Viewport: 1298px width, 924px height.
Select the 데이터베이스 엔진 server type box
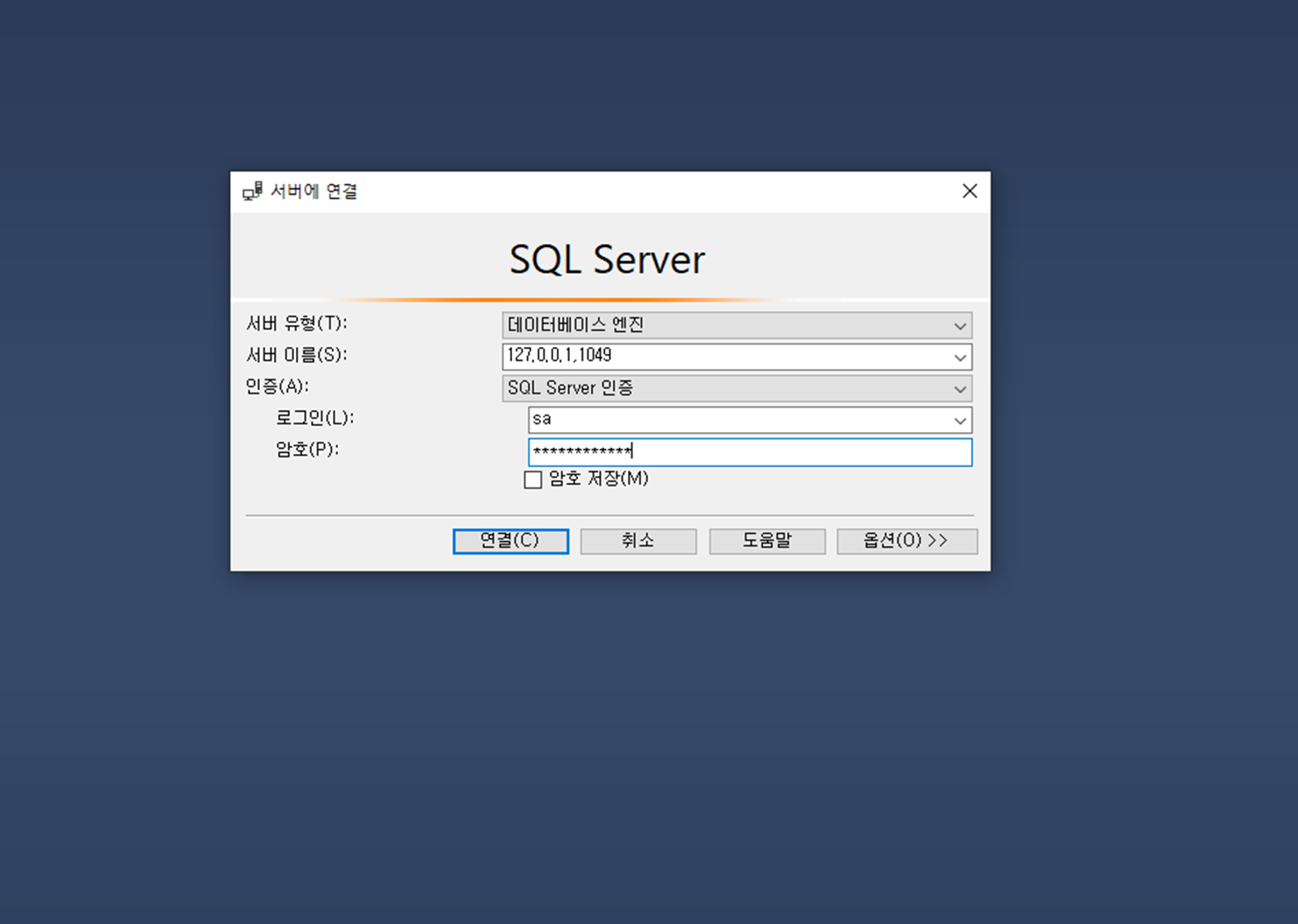(737, 326)
